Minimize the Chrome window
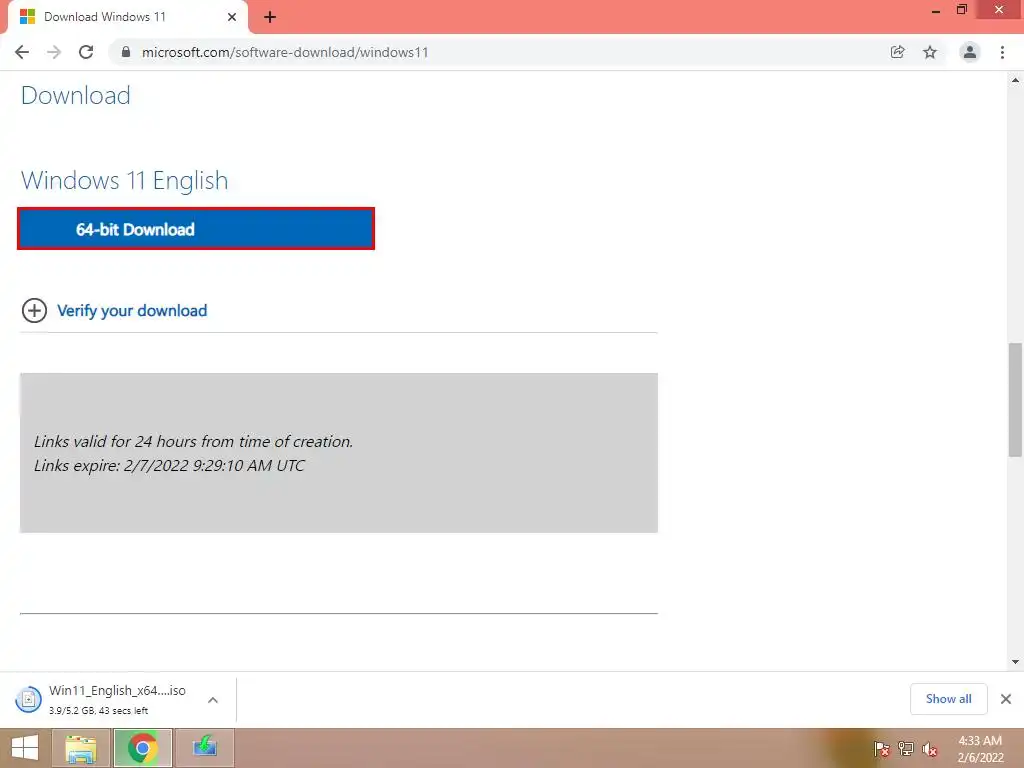Viewport: 1024px width, 768px height. 936,10
